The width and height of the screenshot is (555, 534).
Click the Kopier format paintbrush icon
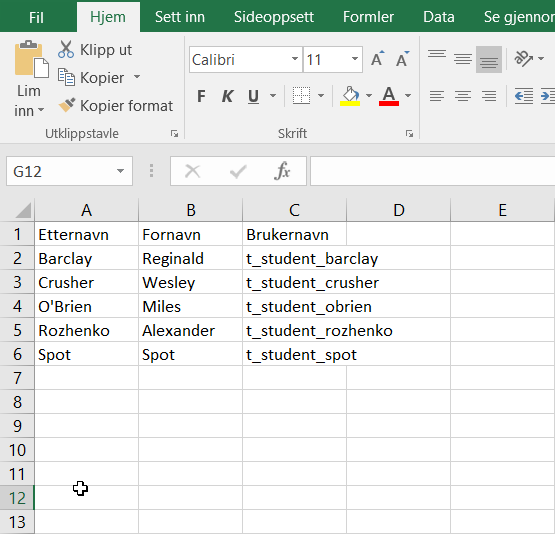[x=67, y=105]
